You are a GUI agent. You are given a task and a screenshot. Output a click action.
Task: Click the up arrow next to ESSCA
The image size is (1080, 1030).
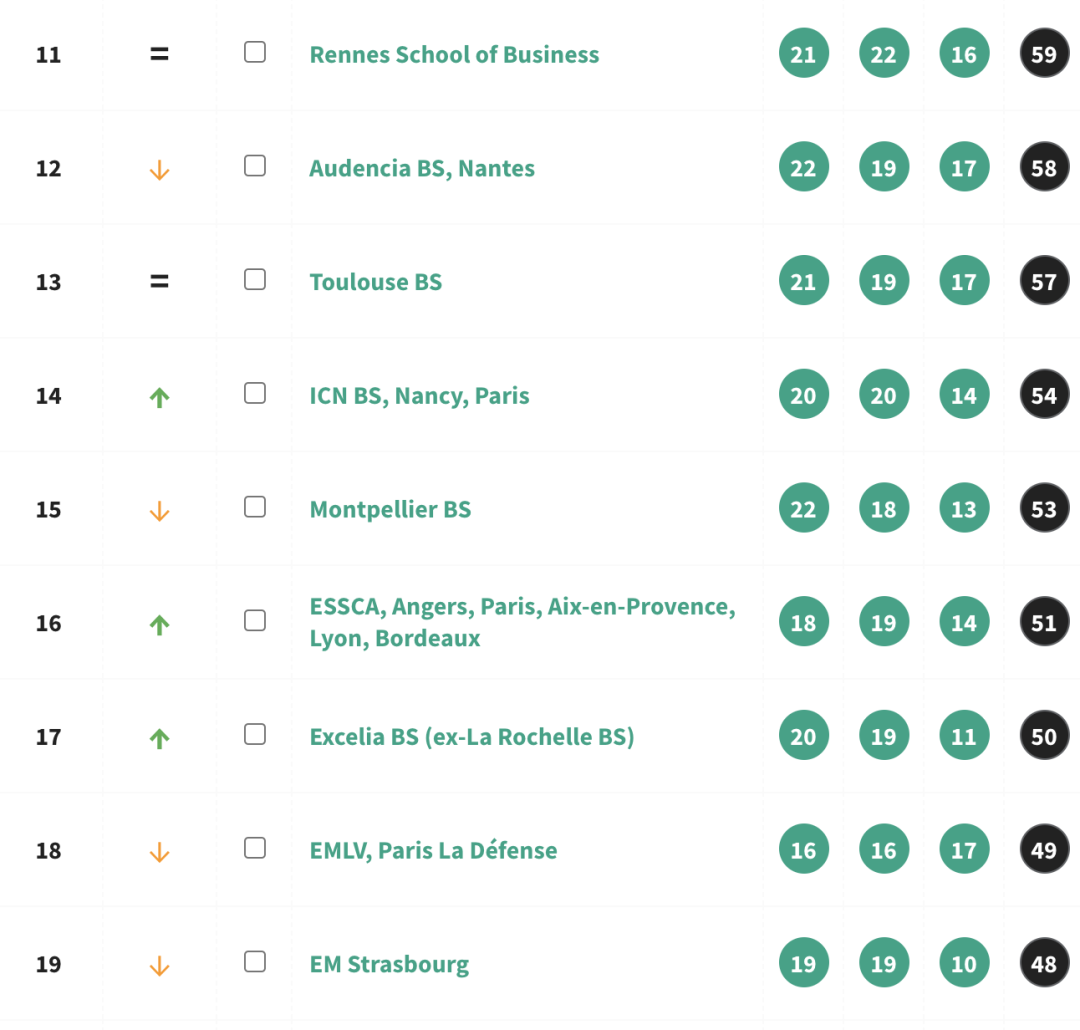click(159, 625)
